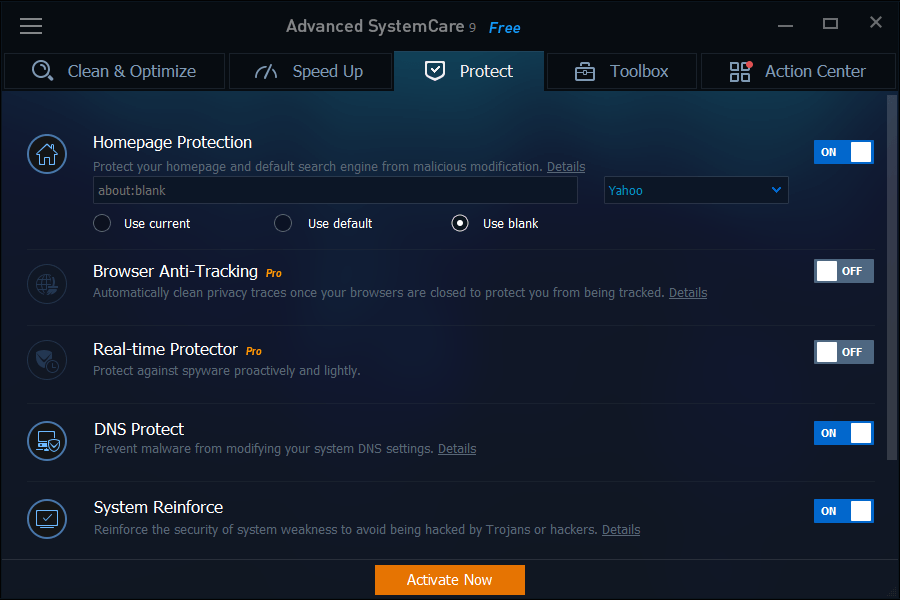The height and width of the screenshot is (600, 900).
Task: Select the Protect tab
Action: pyautogui.click(x=469, y=71)
